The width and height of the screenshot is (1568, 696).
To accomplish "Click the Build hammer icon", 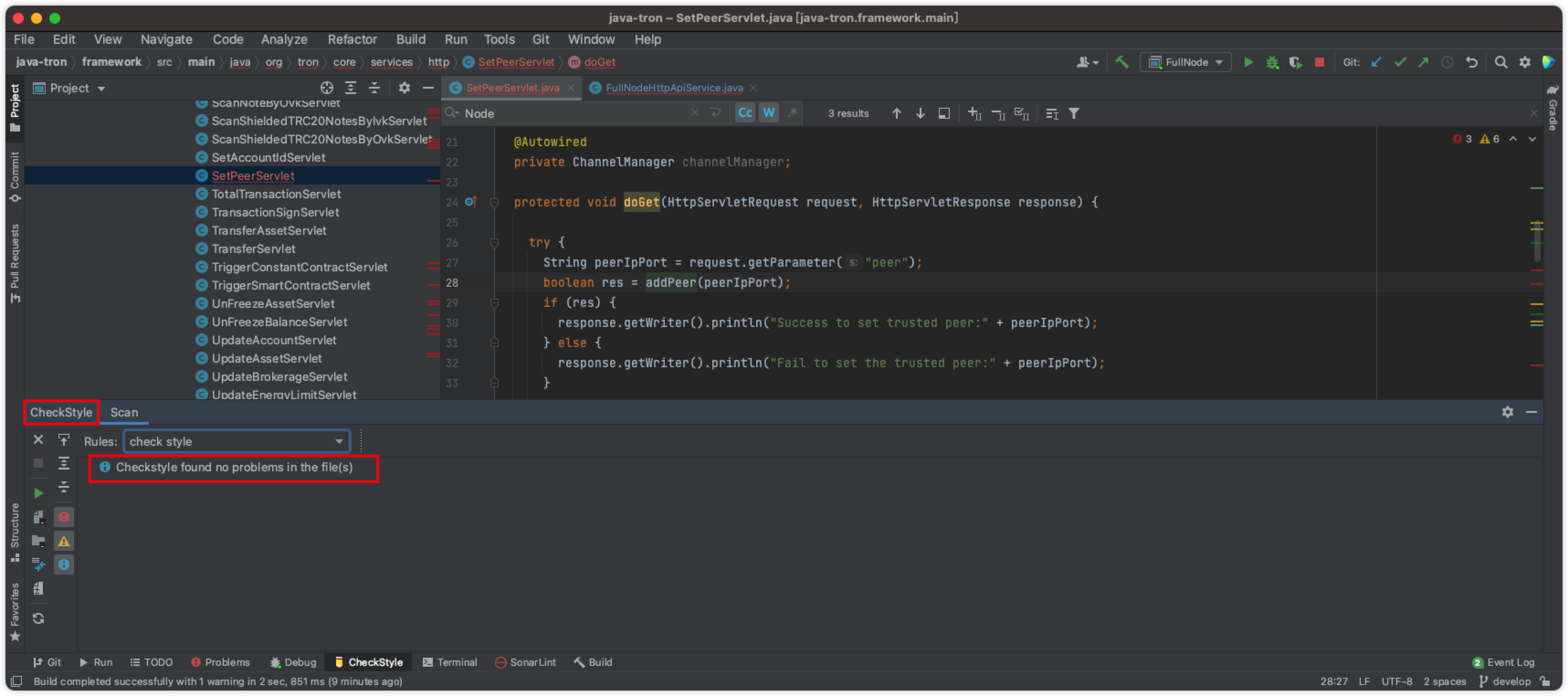I will tap(1121, 62).
